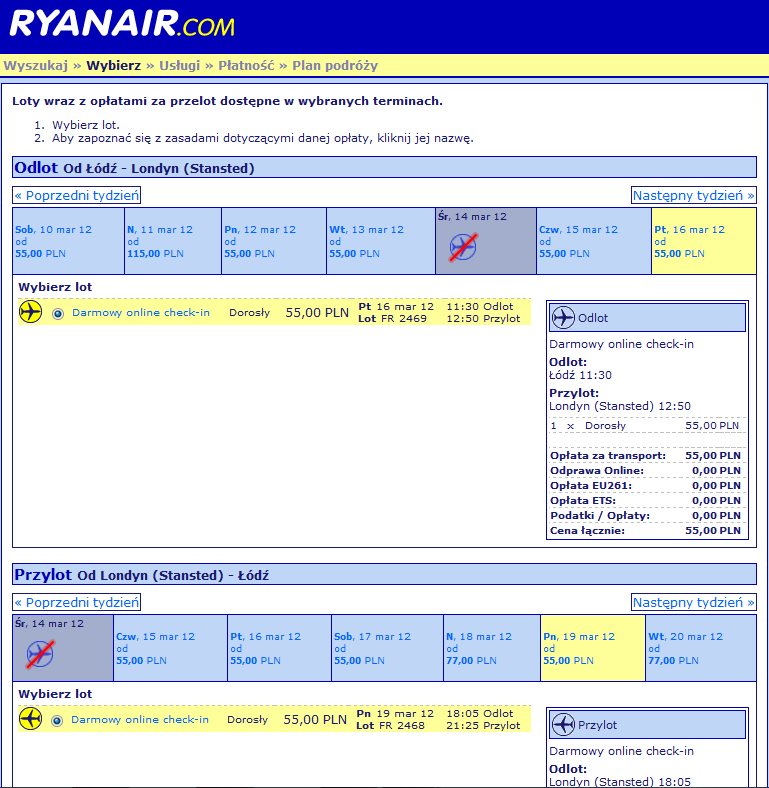Select the outbound Czw, 15 mar 12 date tab

594,241
